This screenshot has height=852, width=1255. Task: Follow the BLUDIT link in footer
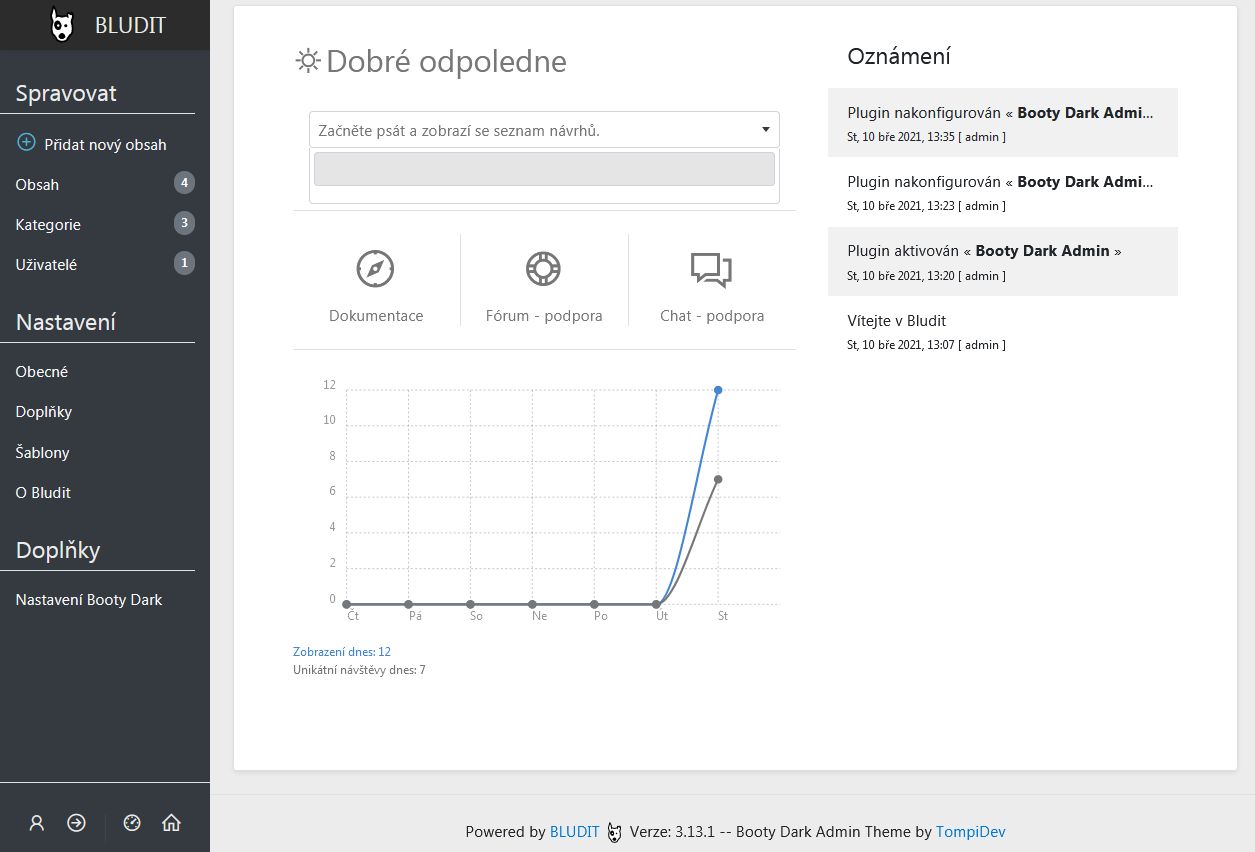[574, 832]
